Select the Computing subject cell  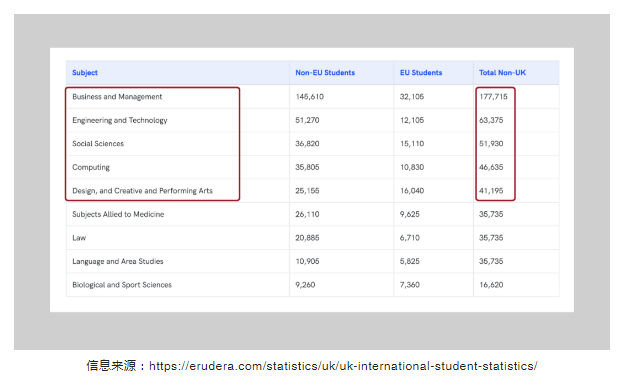pyautogui.click(x=91, y=167)
